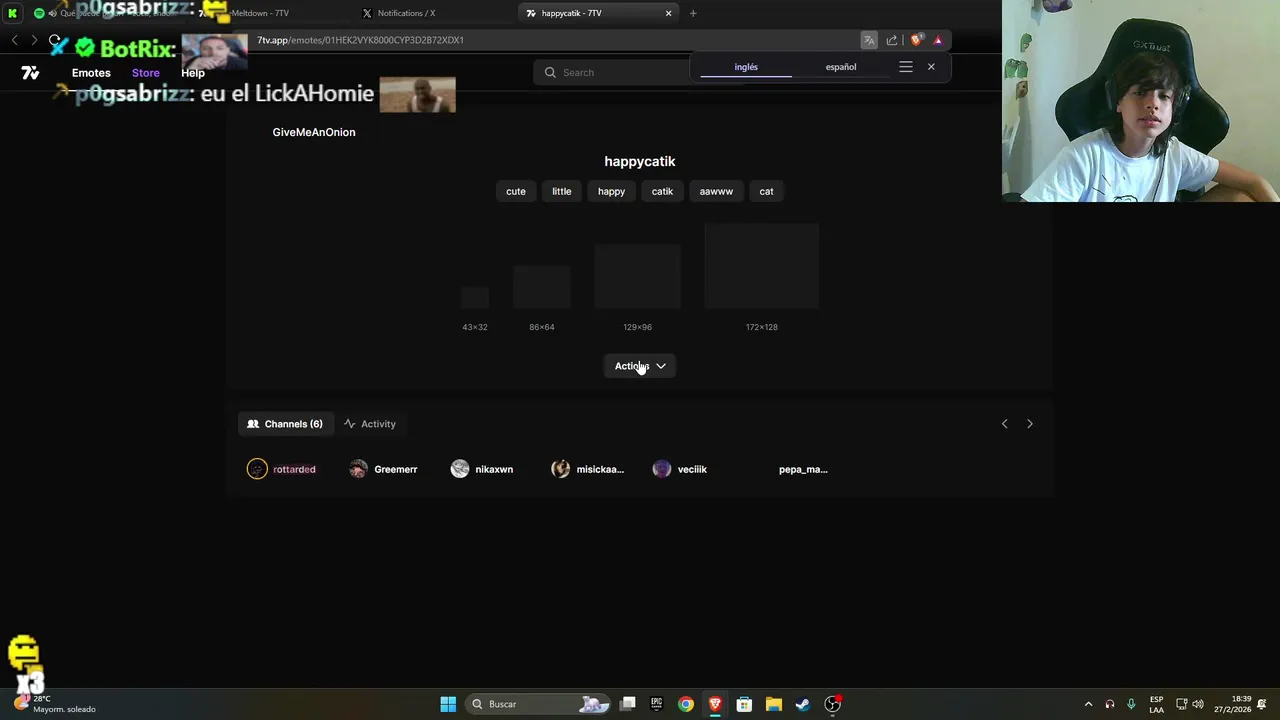Click the 'cute' tag

point(516,191)
